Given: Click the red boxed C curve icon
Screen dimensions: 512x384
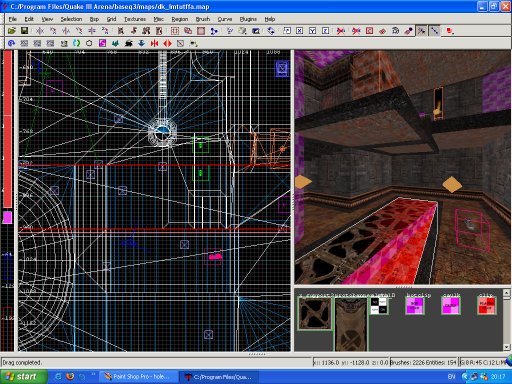Looking at the screenshot, I should coord(369,31).
